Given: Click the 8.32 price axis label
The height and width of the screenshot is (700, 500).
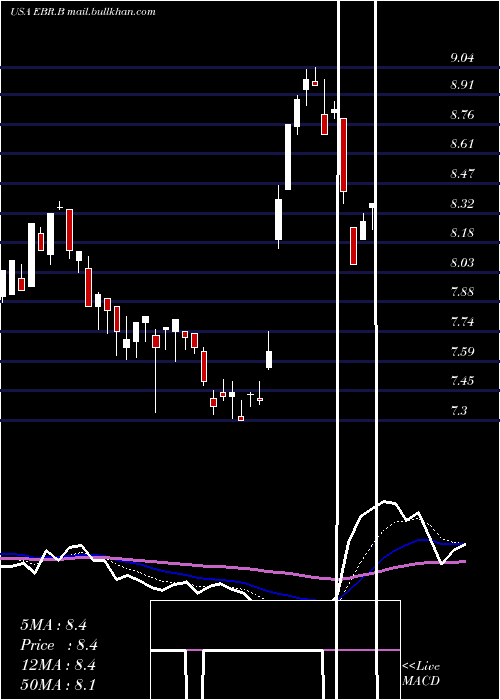Looking at the screenshot, I should (462, 204).
